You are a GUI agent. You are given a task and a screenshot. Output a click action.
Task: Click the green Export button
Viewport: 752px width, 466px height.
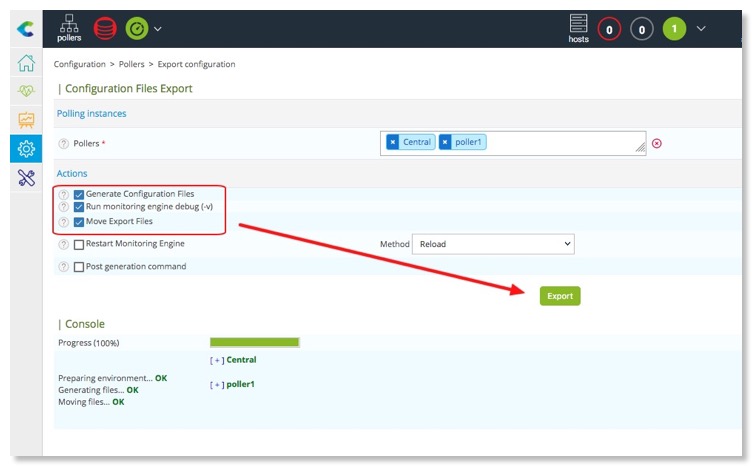[560, 296]
